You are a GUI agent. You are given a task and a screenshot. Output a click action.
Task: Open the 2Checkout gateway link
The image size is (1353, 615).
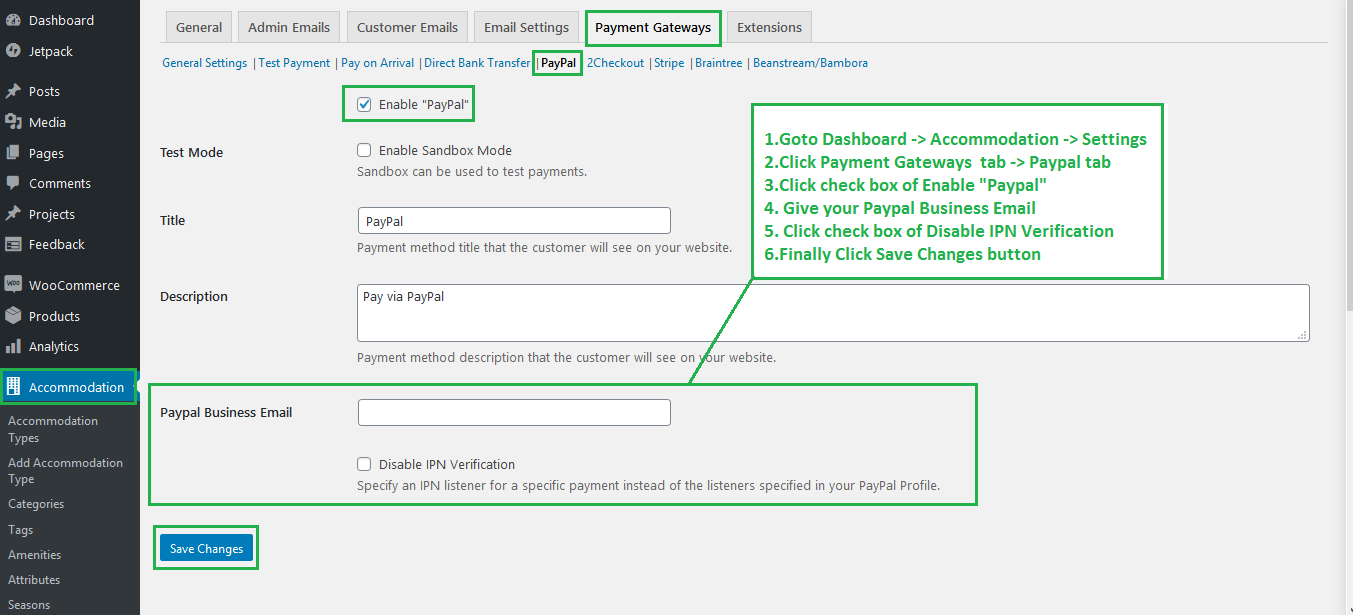(615, 63)
